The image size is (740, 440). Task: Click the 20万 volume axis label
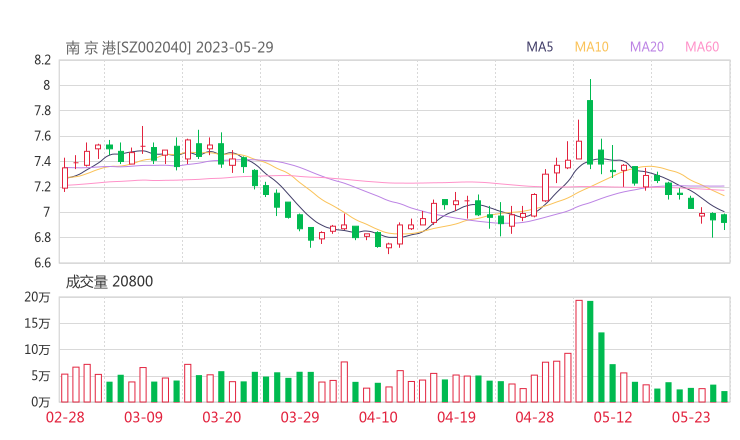[37, 297]
